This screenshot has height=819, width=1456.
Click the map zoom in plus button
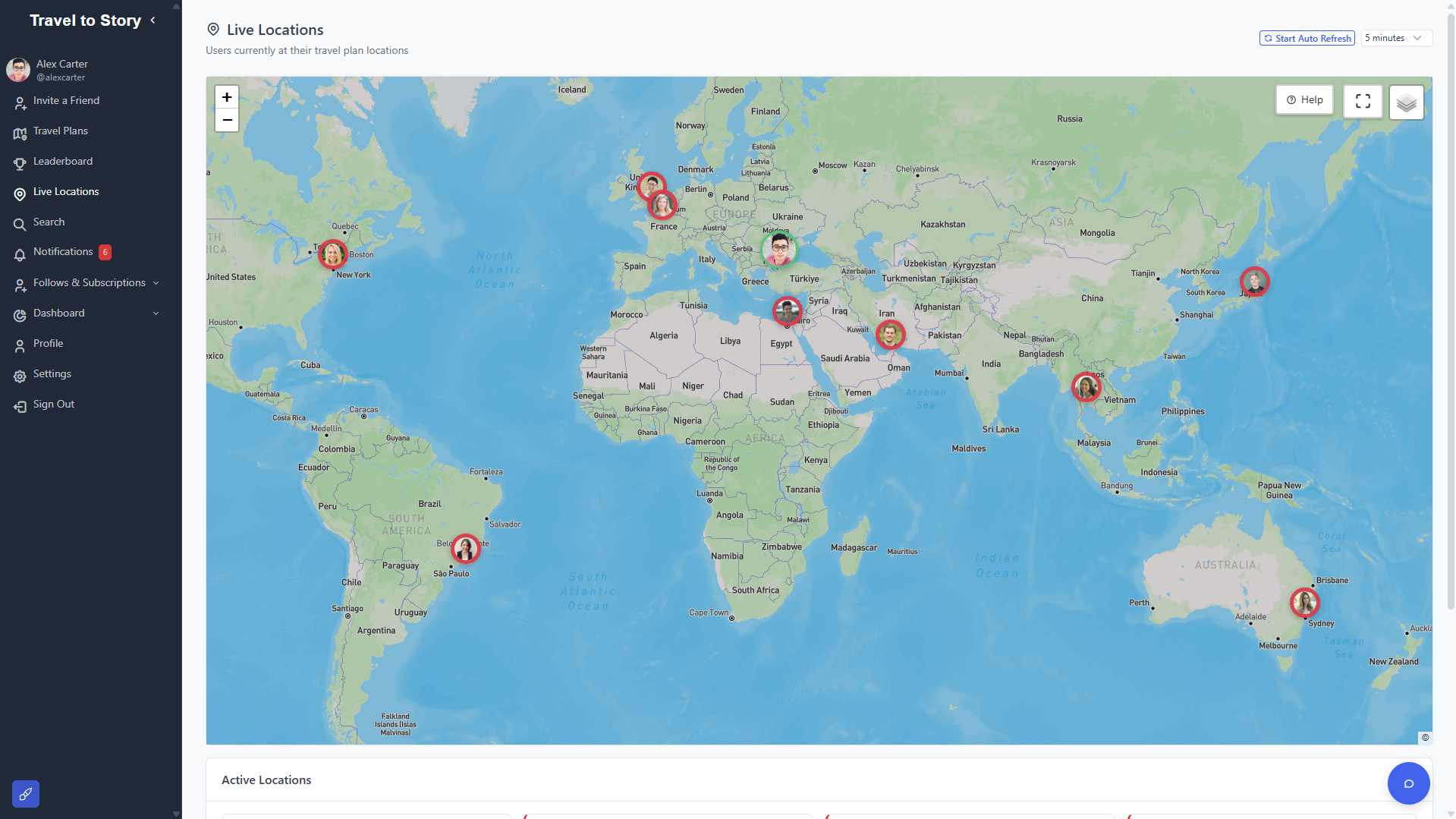pos(227,97)
